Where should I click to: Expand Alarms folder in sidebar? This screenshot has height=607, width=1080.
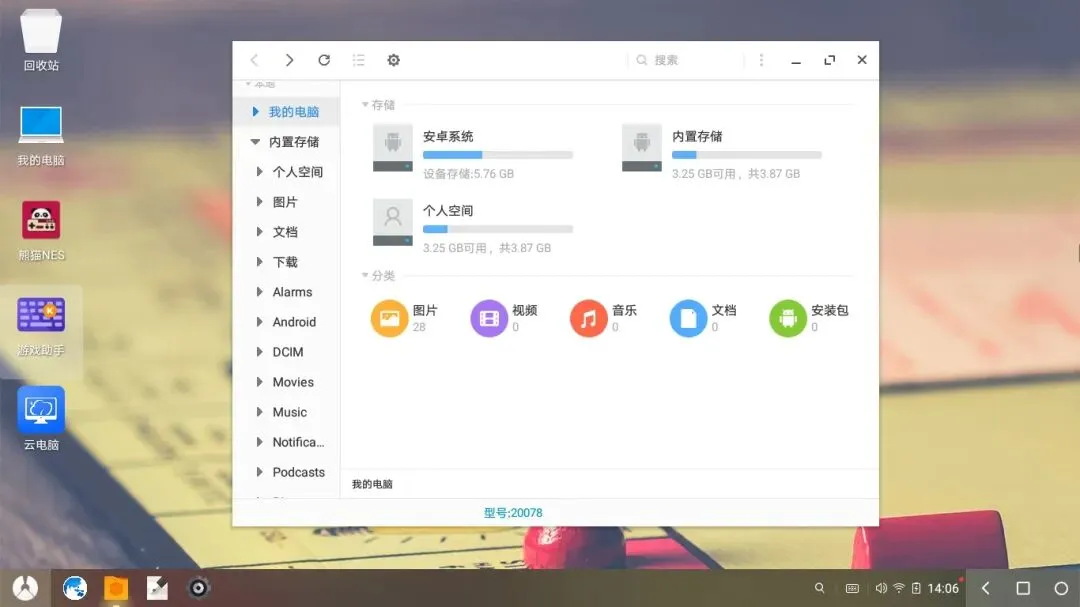coord(259,292)
